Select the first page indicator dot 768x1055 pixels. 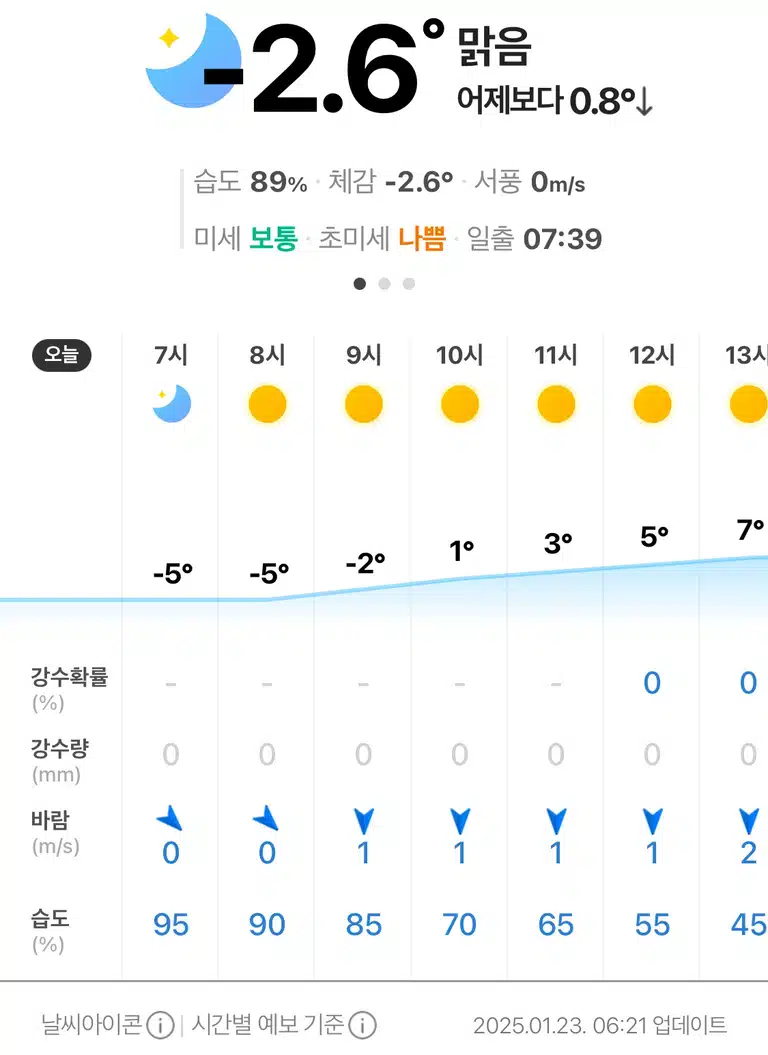359,284
